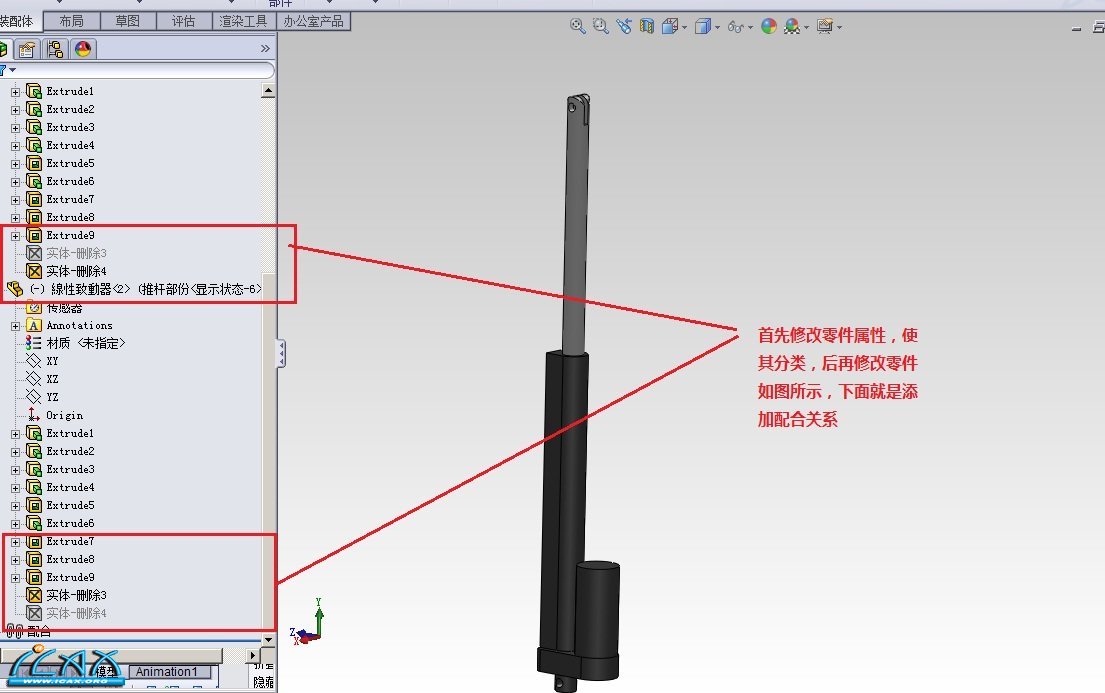Click feature tree scroll up arrow
Screen dimensions: 1105x693
point(268,90)
